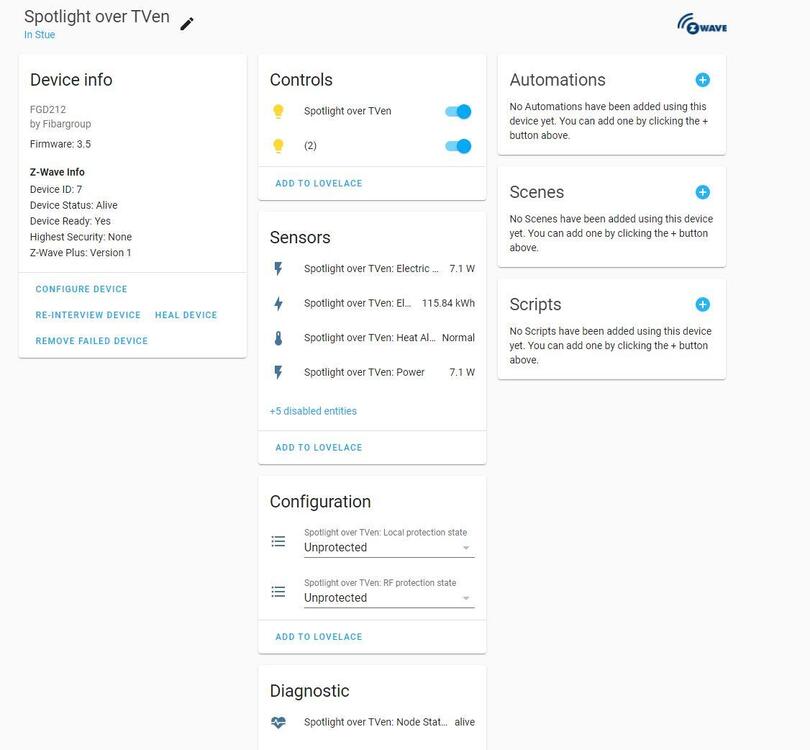Expand the +5 disabled entities link
The height and width of the screenshot is (750, 810).
point(313,411)
